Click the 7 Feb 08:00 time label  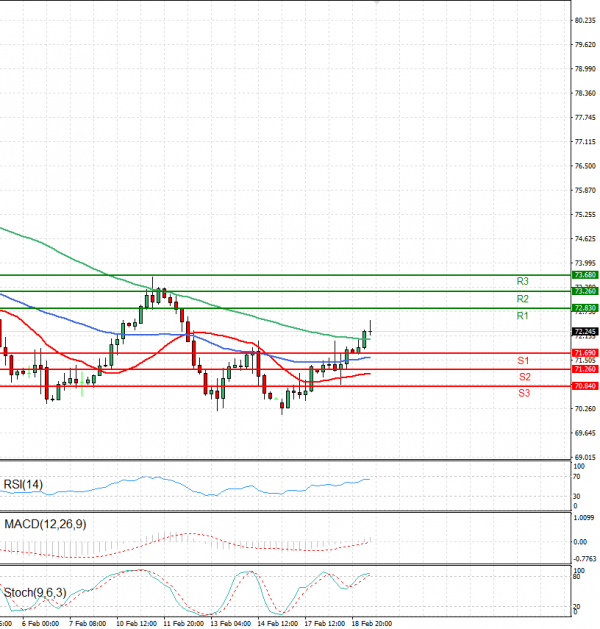point(87,623)
